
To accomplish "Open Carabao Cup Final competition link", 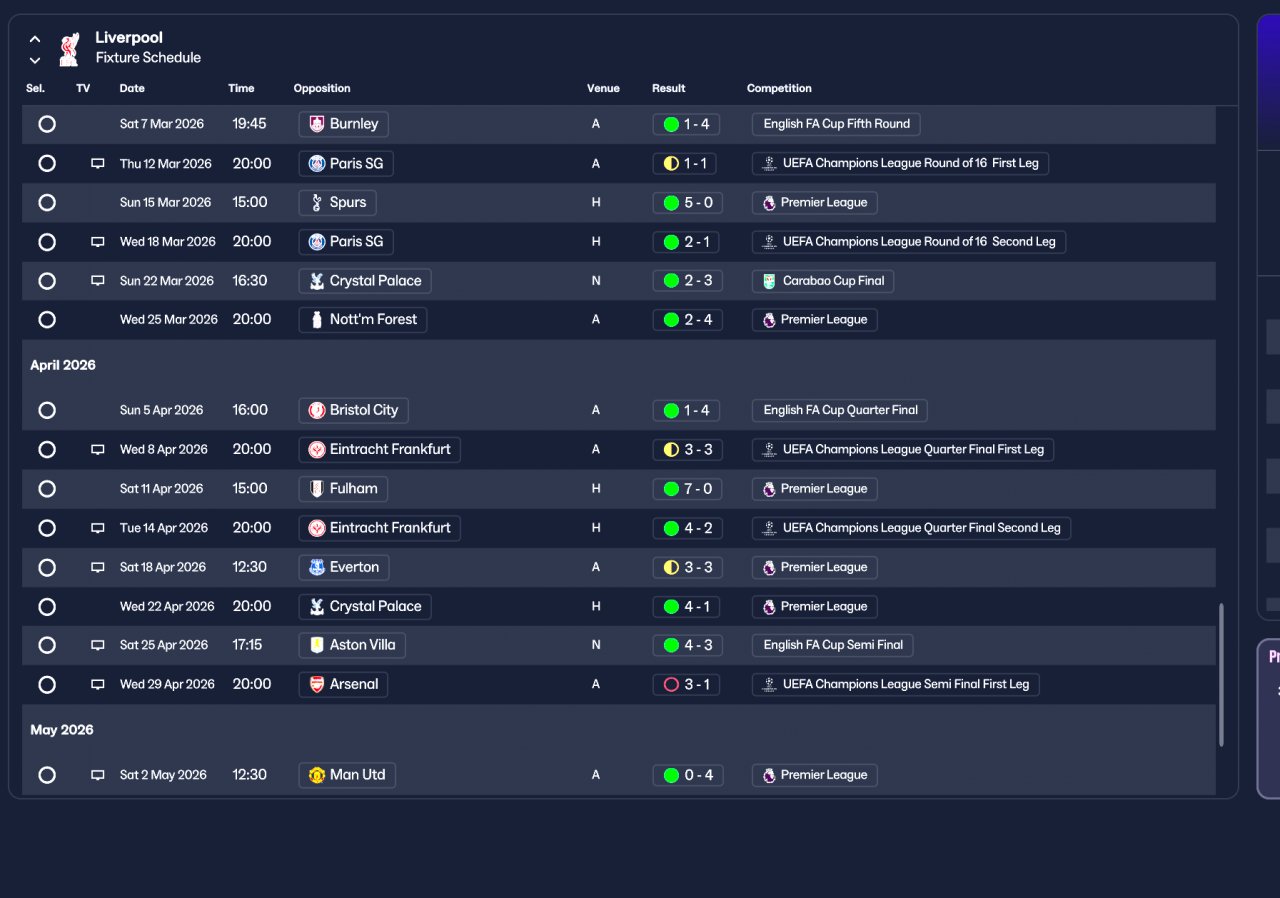I will coord(823,281).
